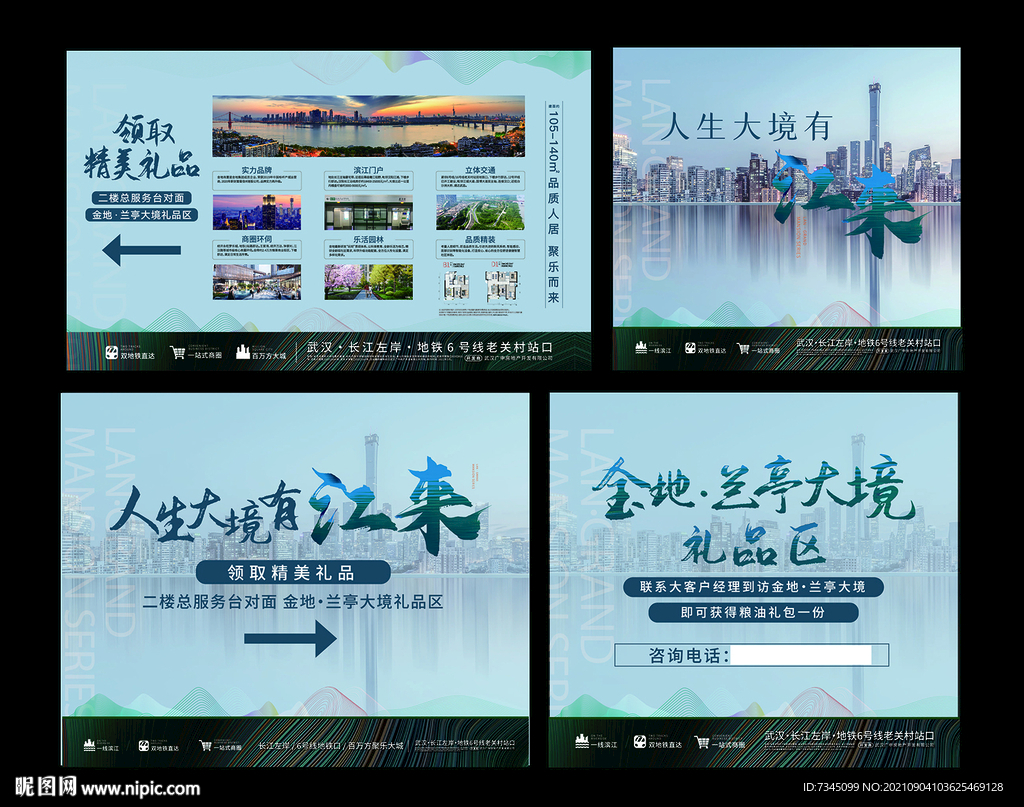
Task: Click the large 礼品区 calligraphy text
Action: (x=752, y=547)
